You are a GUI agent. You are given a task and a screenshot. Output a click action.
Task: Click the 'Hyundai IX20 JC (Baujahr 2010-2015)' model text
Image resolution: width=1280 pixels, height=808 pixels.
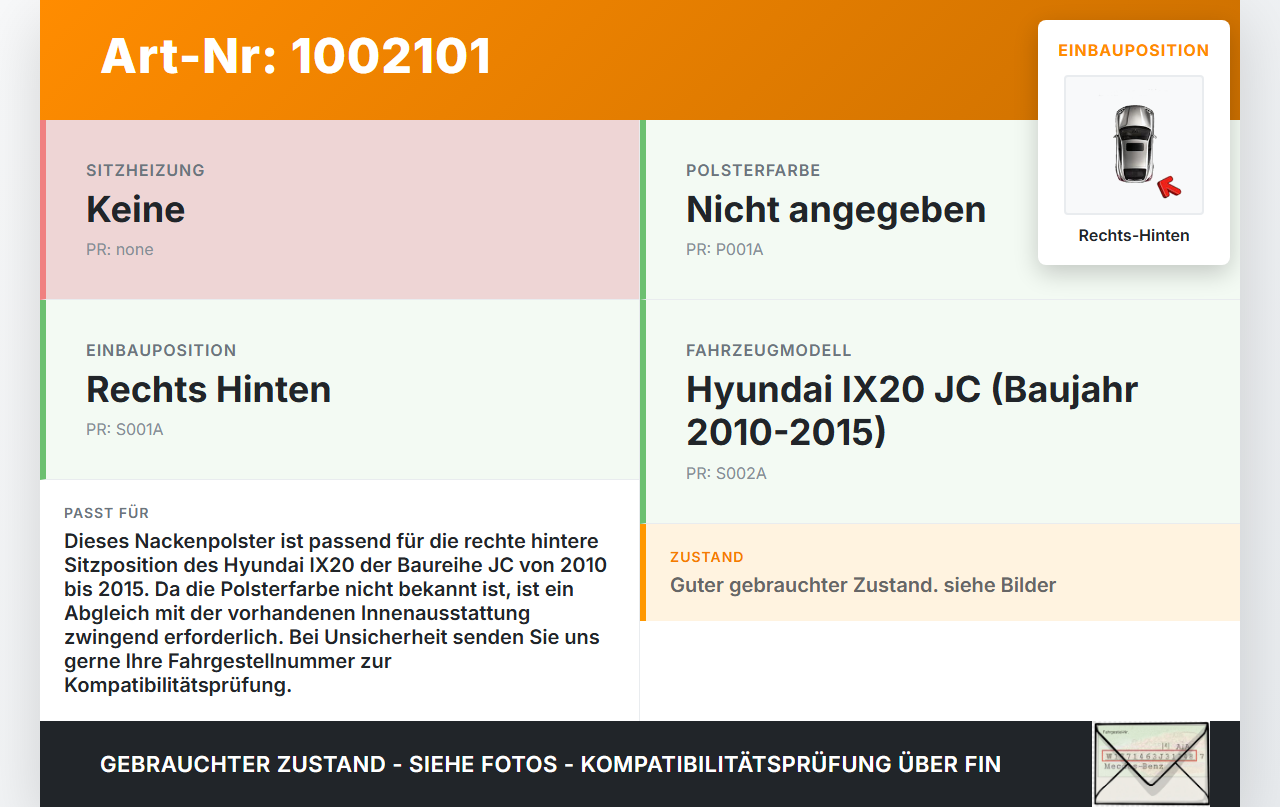[912, 410]
